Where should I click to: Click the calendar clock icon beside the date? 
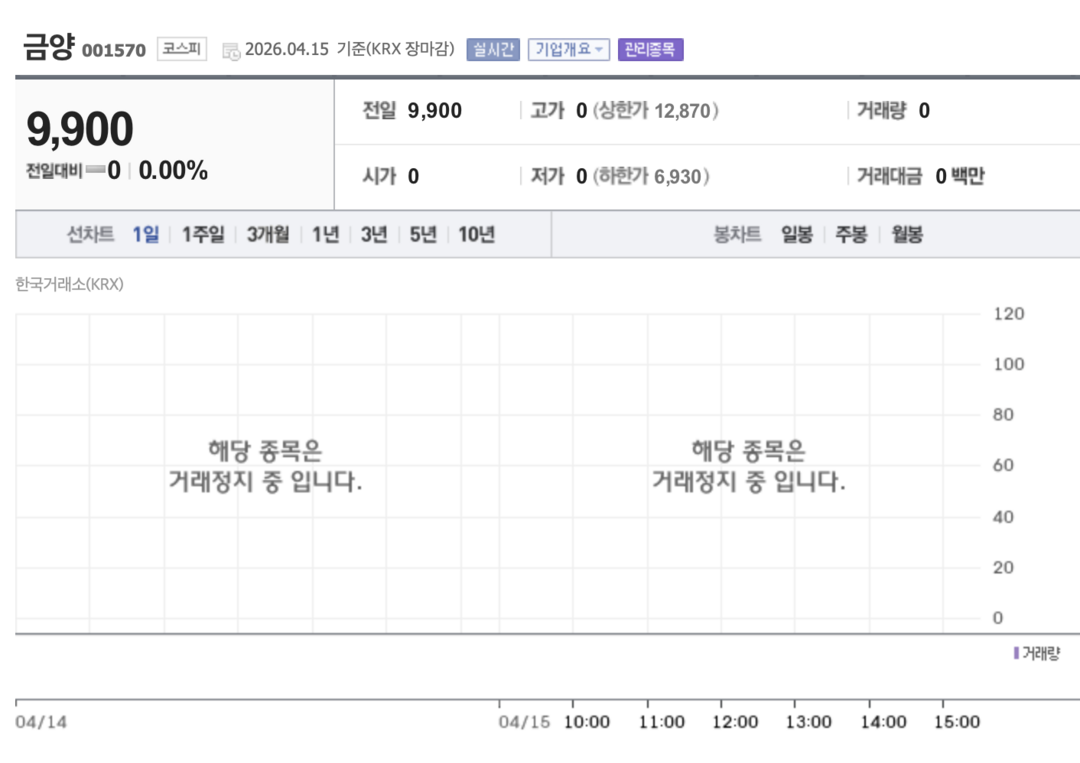(x=231, y=51)
